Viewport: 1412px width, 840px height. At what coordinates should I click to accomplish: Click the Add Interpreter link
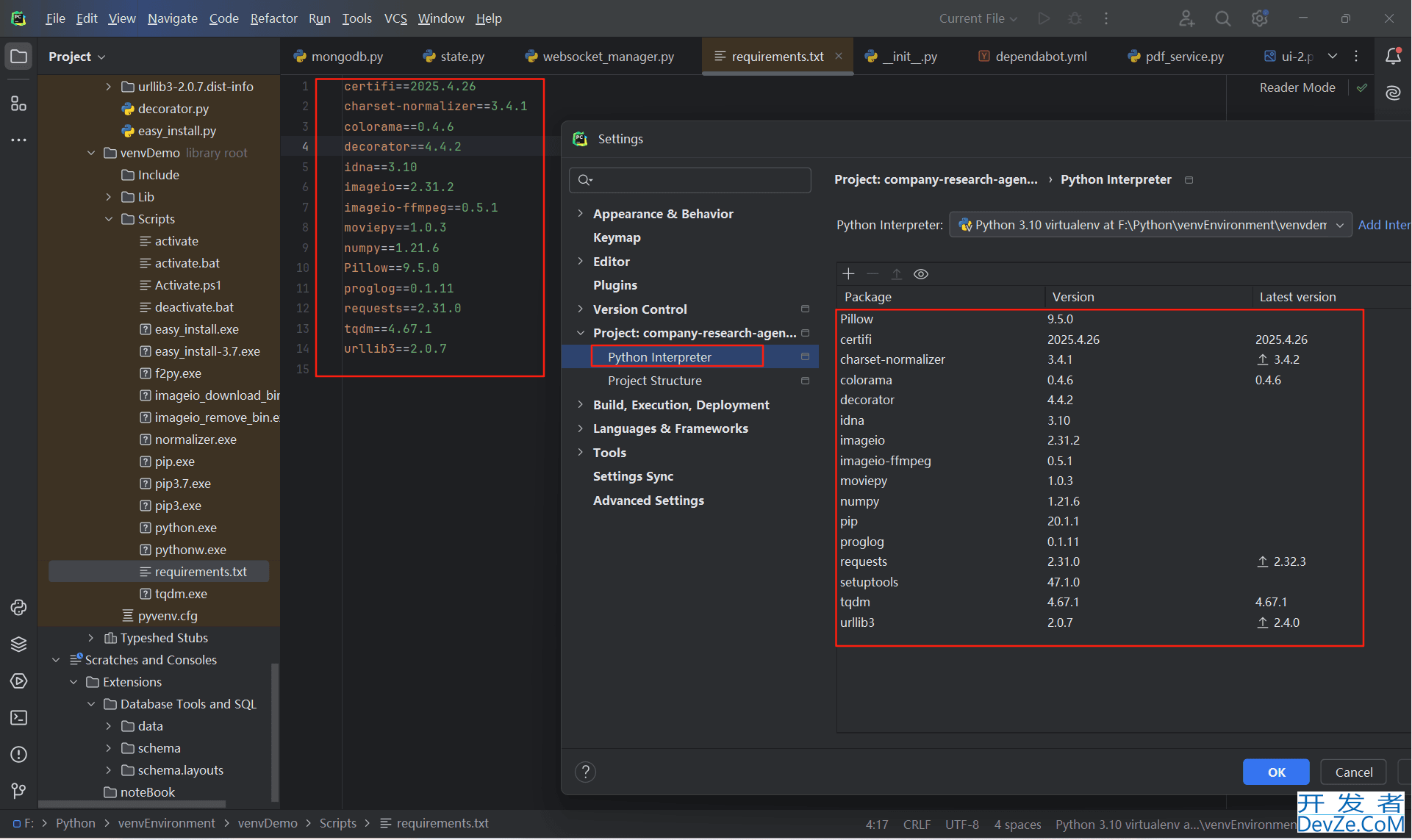pyautogui.click(x=1384, y=225)
